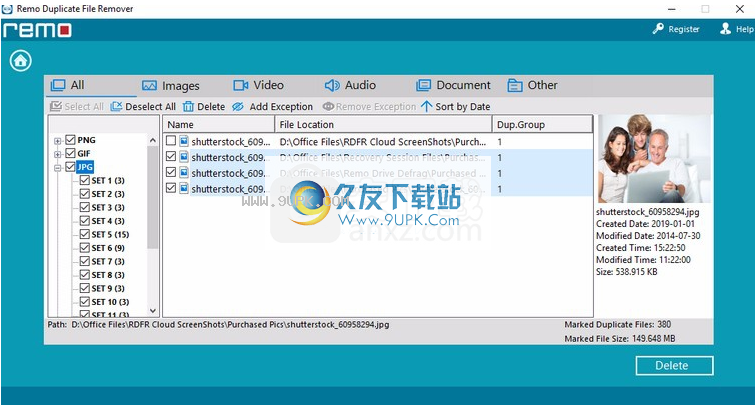Viewport: 756px width, 407px height.
Task: Toggle the JPG group checkbox
Action: 70,167
